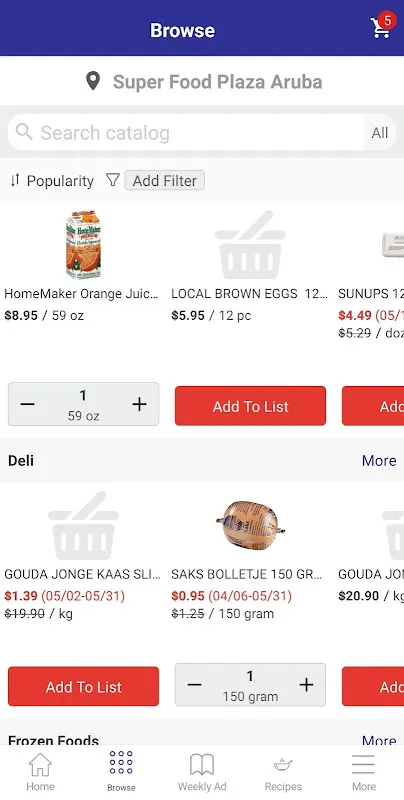Image resolution: width=404 pixels, height=800 pixels.
Task: Decrease HomeMaker Orange Juice quantity
Action: 28,404
